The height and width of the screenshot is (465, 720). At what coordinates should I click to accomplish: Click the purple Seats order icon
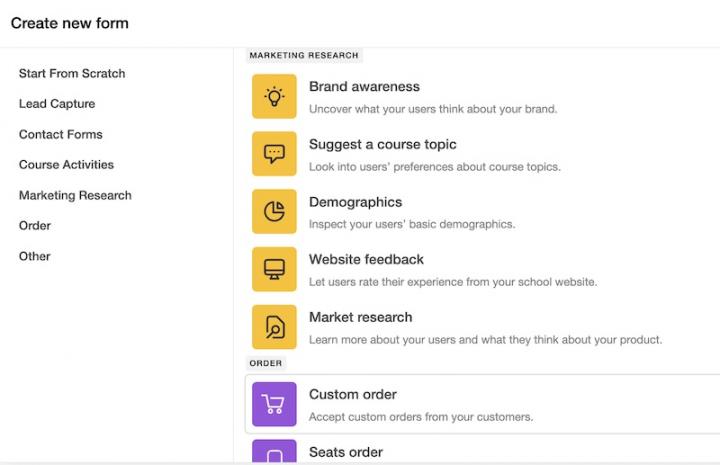(274, 453)
